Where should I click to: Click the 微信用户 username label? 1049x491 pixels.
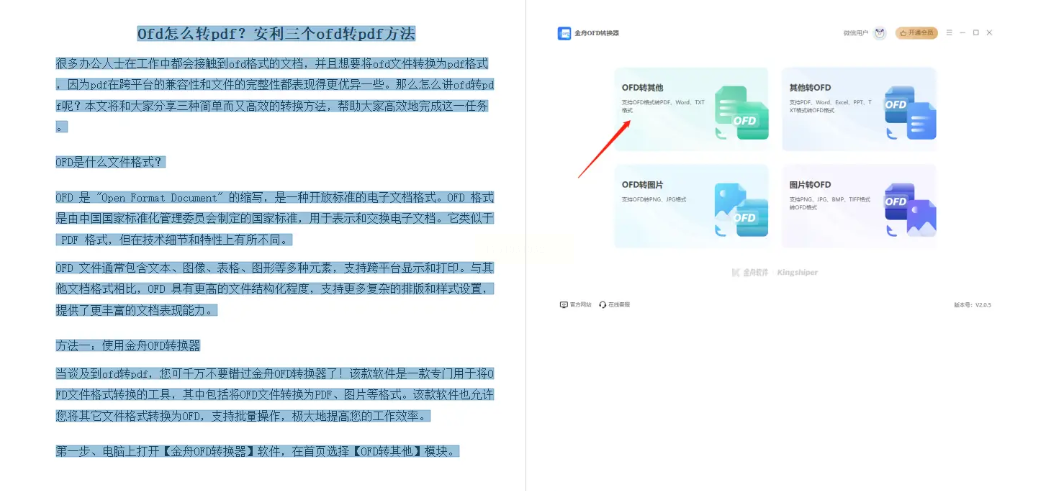point(856,33)
